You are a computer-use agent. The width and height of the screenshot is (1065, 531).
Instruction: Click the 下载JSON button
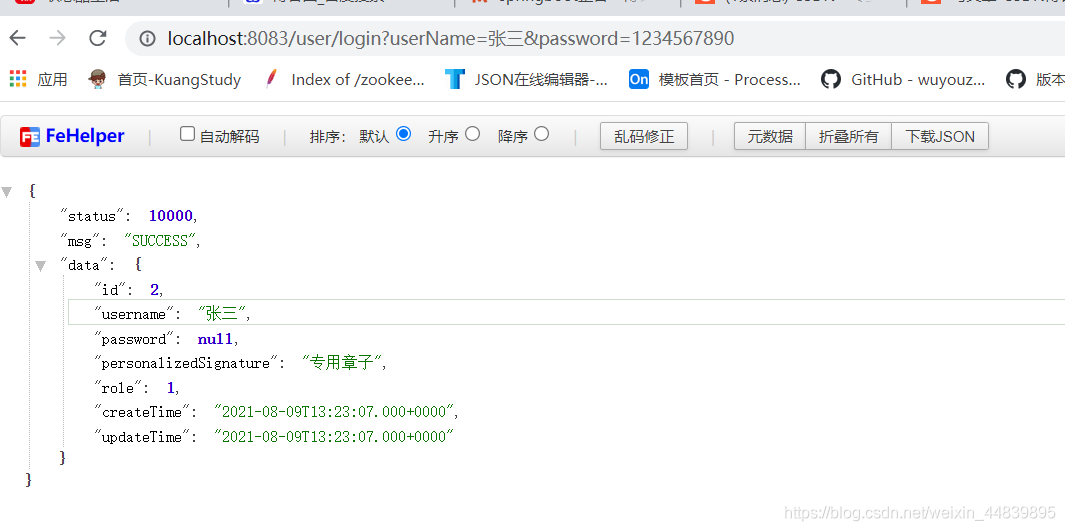click(x=940, y=136)
